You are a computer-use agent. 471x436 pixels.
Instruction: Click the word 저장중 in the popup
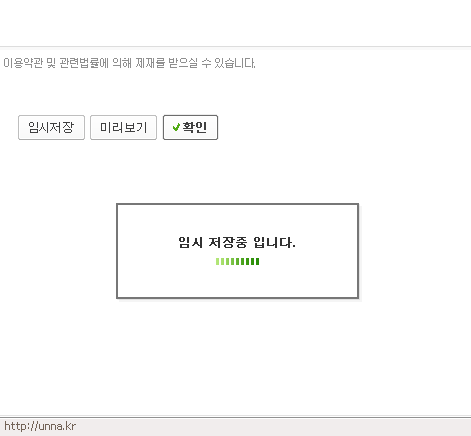pos(228,242)
